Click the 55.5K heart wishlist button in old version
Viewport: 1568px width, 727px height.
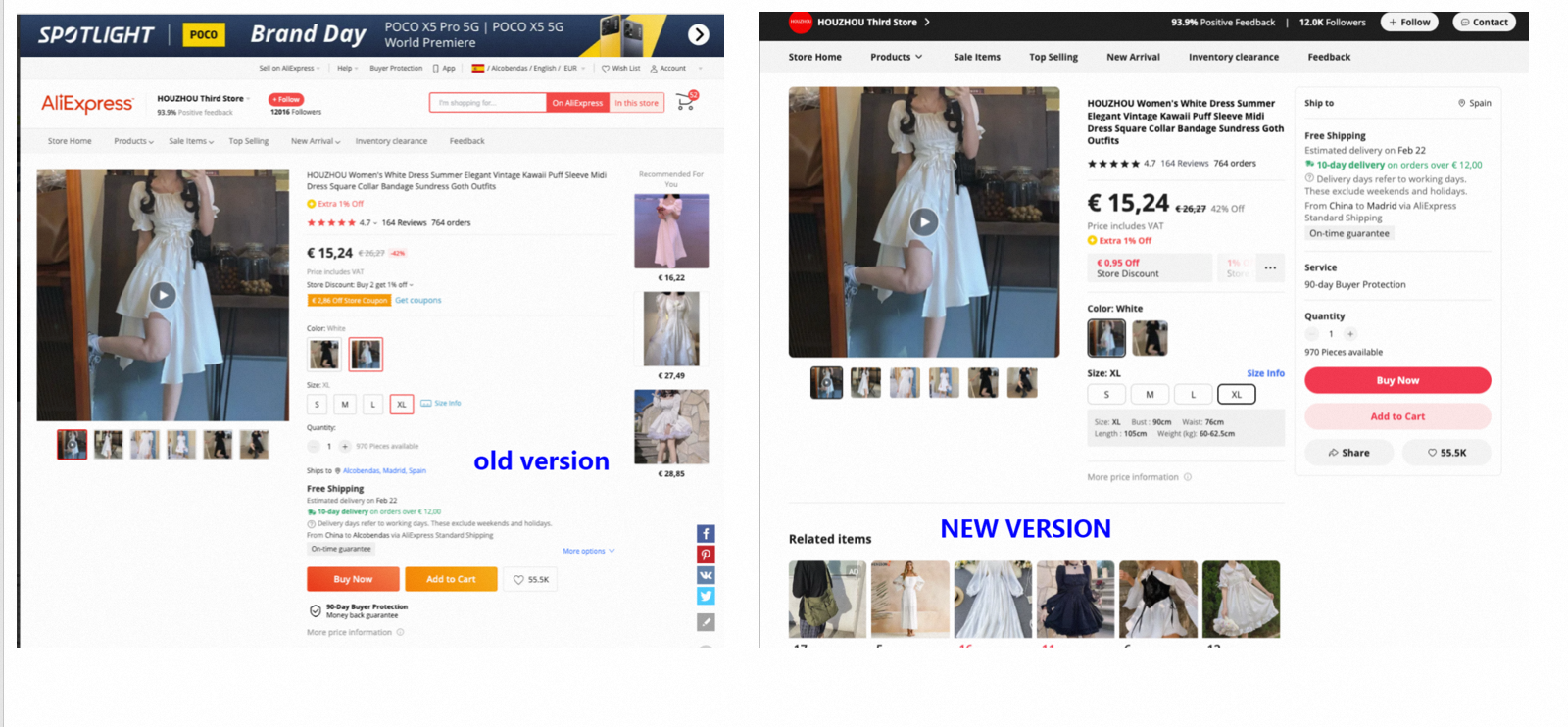(x=532, y=579)
